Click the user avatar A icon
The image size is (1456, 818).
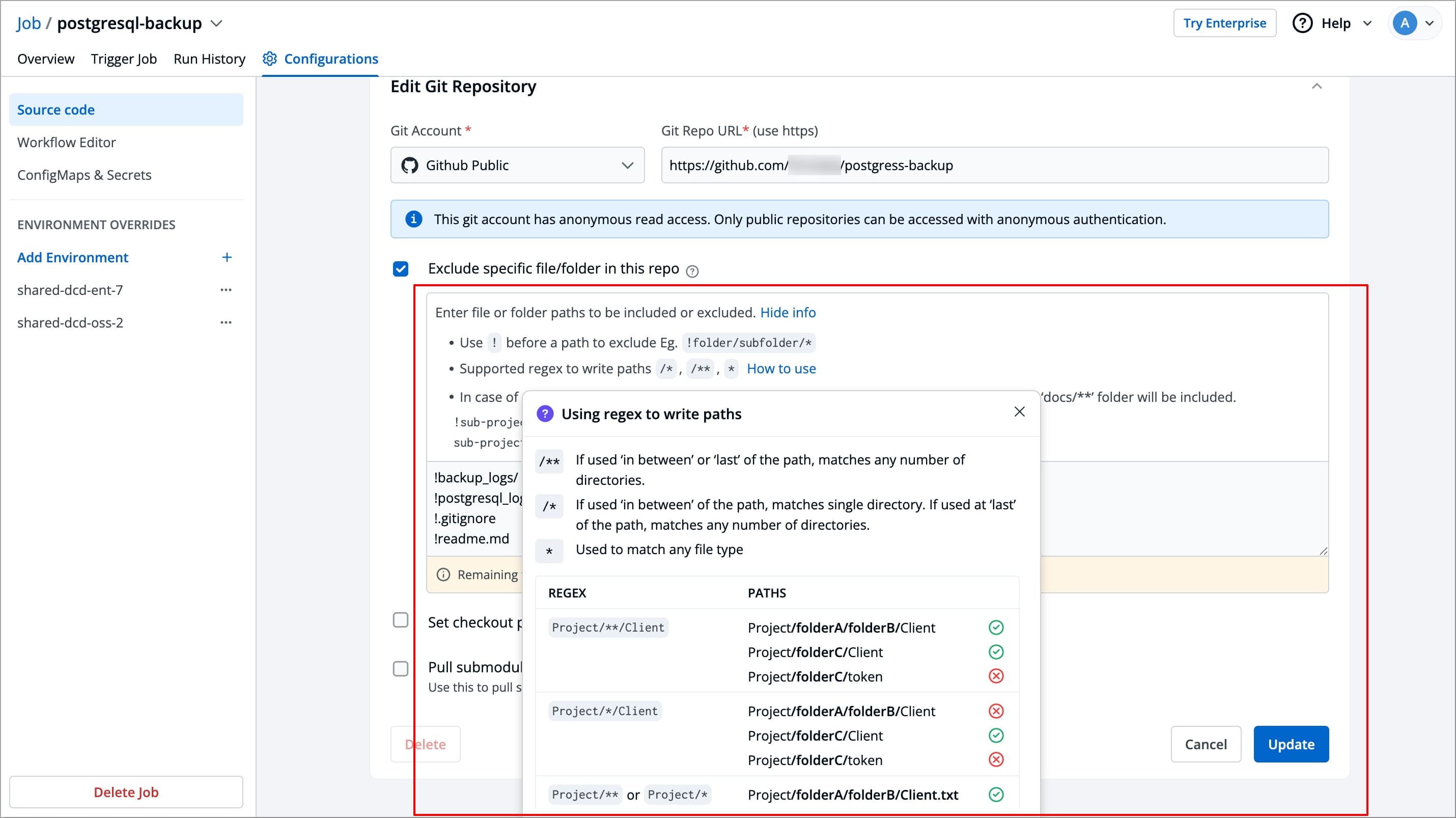(x=1404, y=23)
